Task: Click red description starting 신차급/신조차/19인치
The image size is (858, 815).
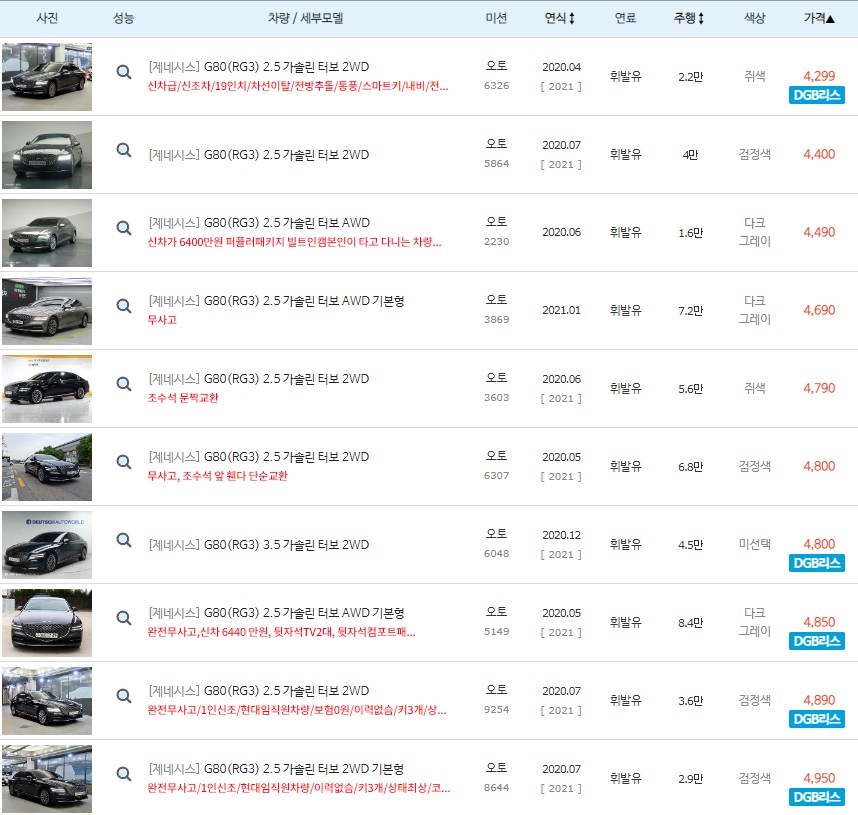Action: (298, 86)
